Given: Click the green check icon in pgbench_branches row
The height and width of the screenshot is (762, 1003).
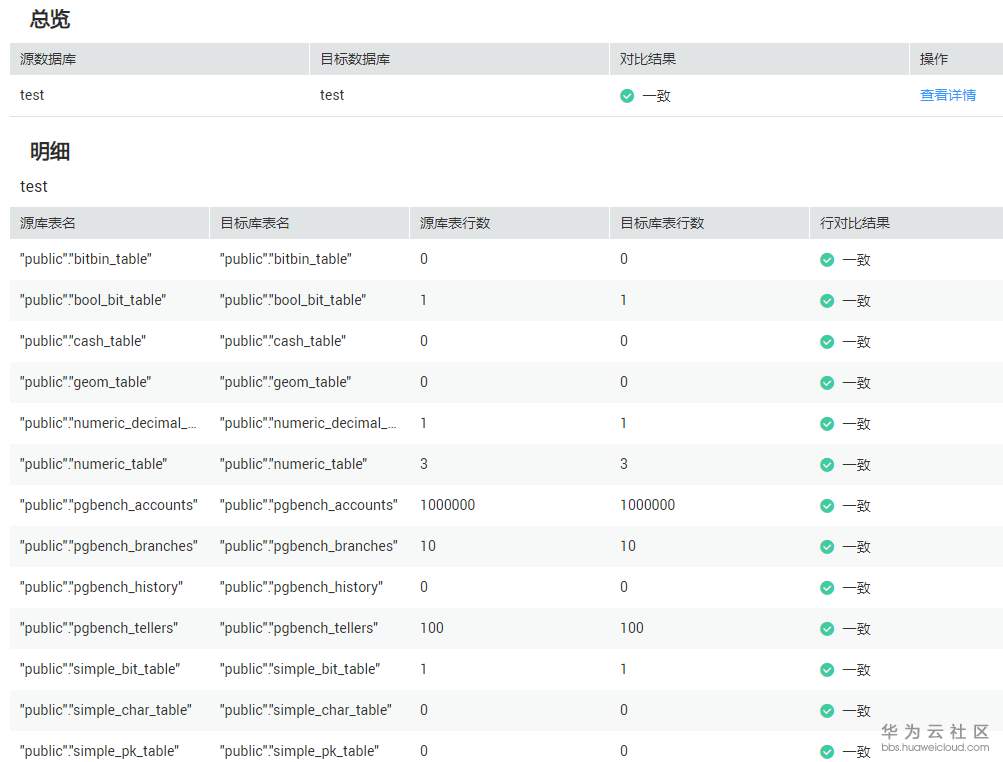Looking at the screenshot, I should (x=827, y=546).
